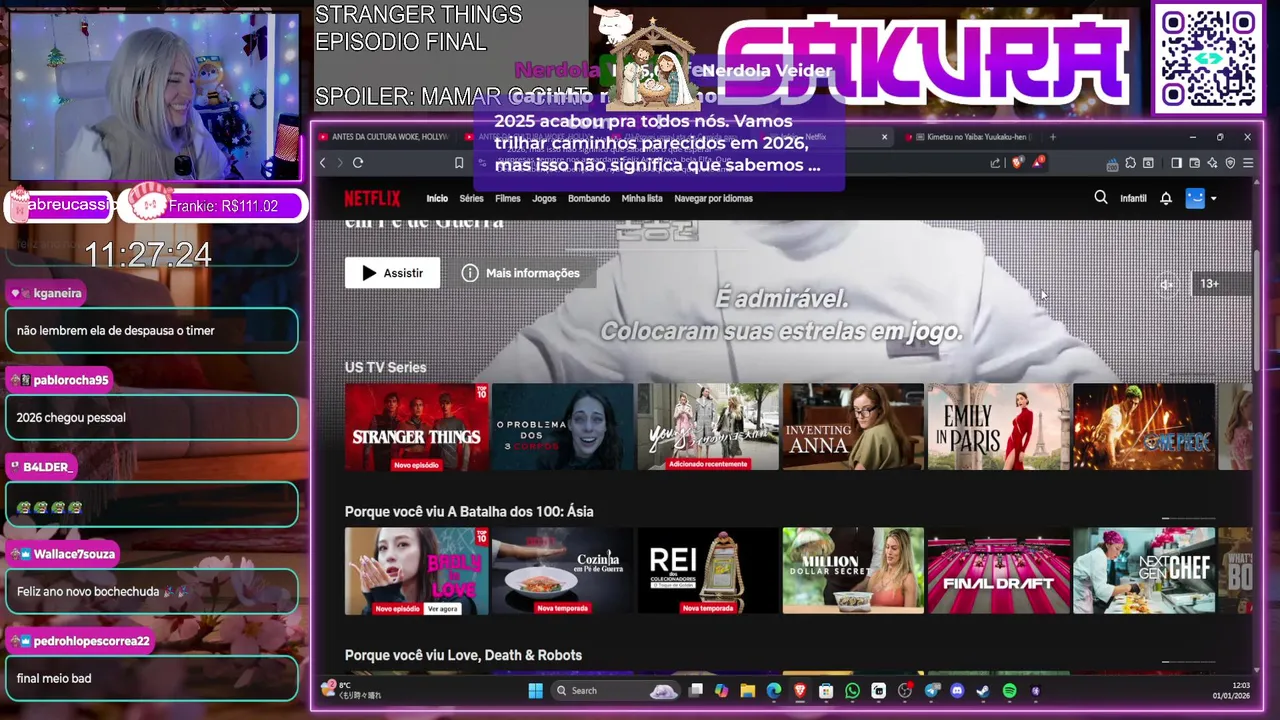Open the Filmes section
The image size is (1280, 720).
point(508,198)
